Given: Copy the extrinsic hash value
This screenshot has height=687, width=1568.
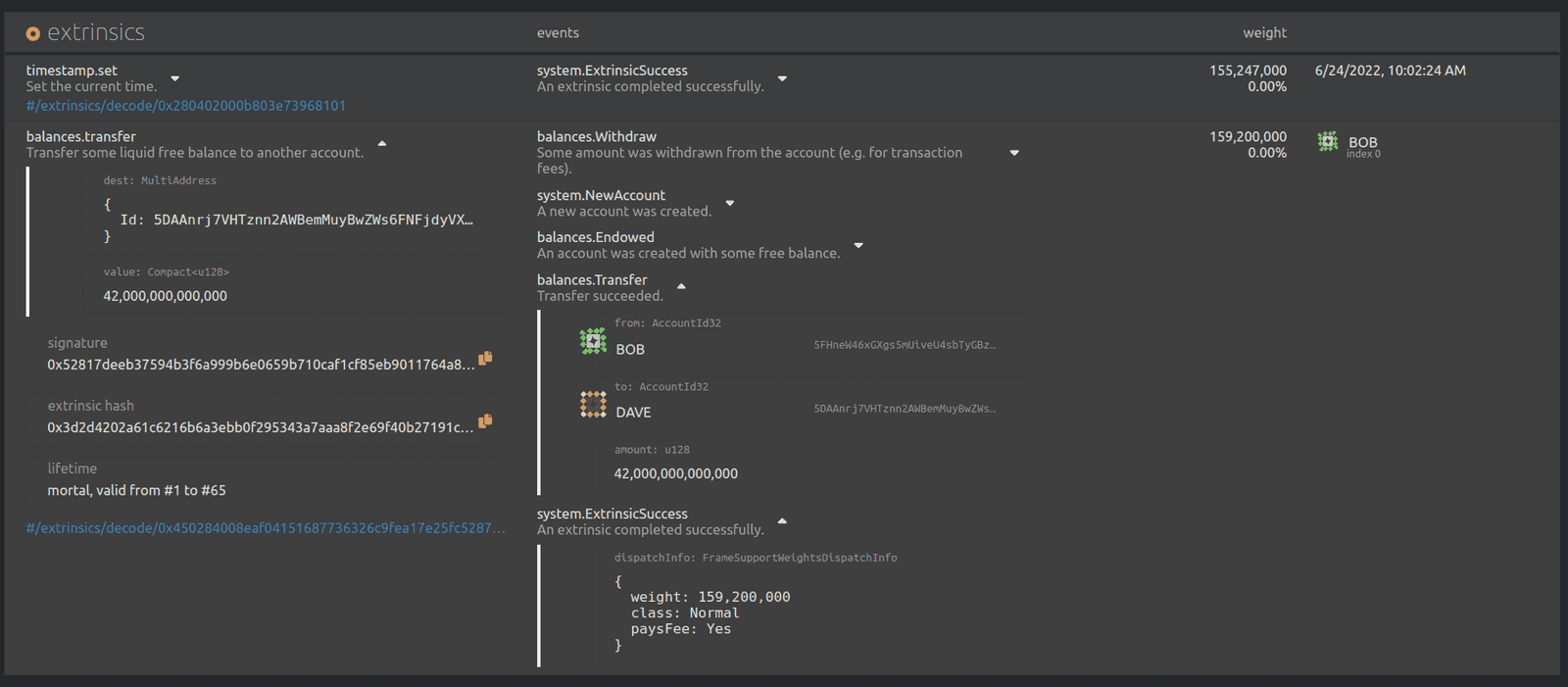Looking at the screenshot, I should pos(485,421).
